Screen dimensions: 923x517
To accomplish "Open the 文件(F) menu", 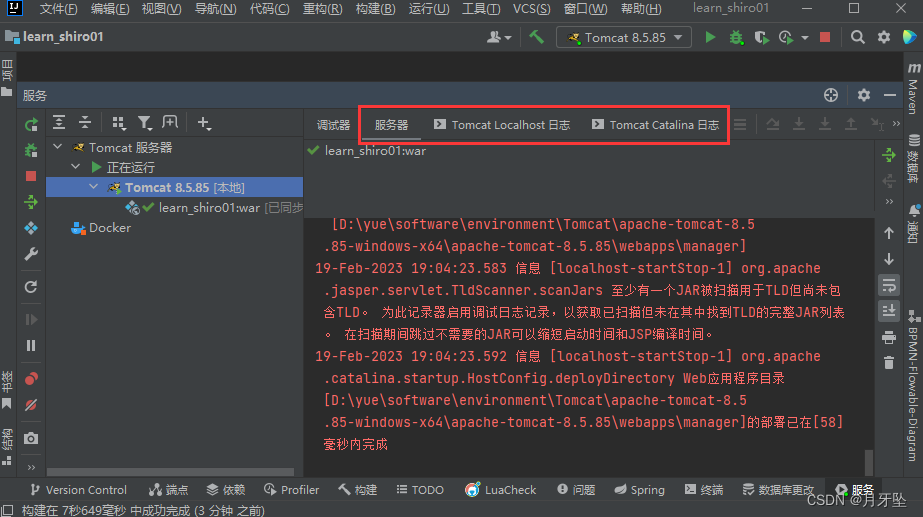I will coord(58,9).
